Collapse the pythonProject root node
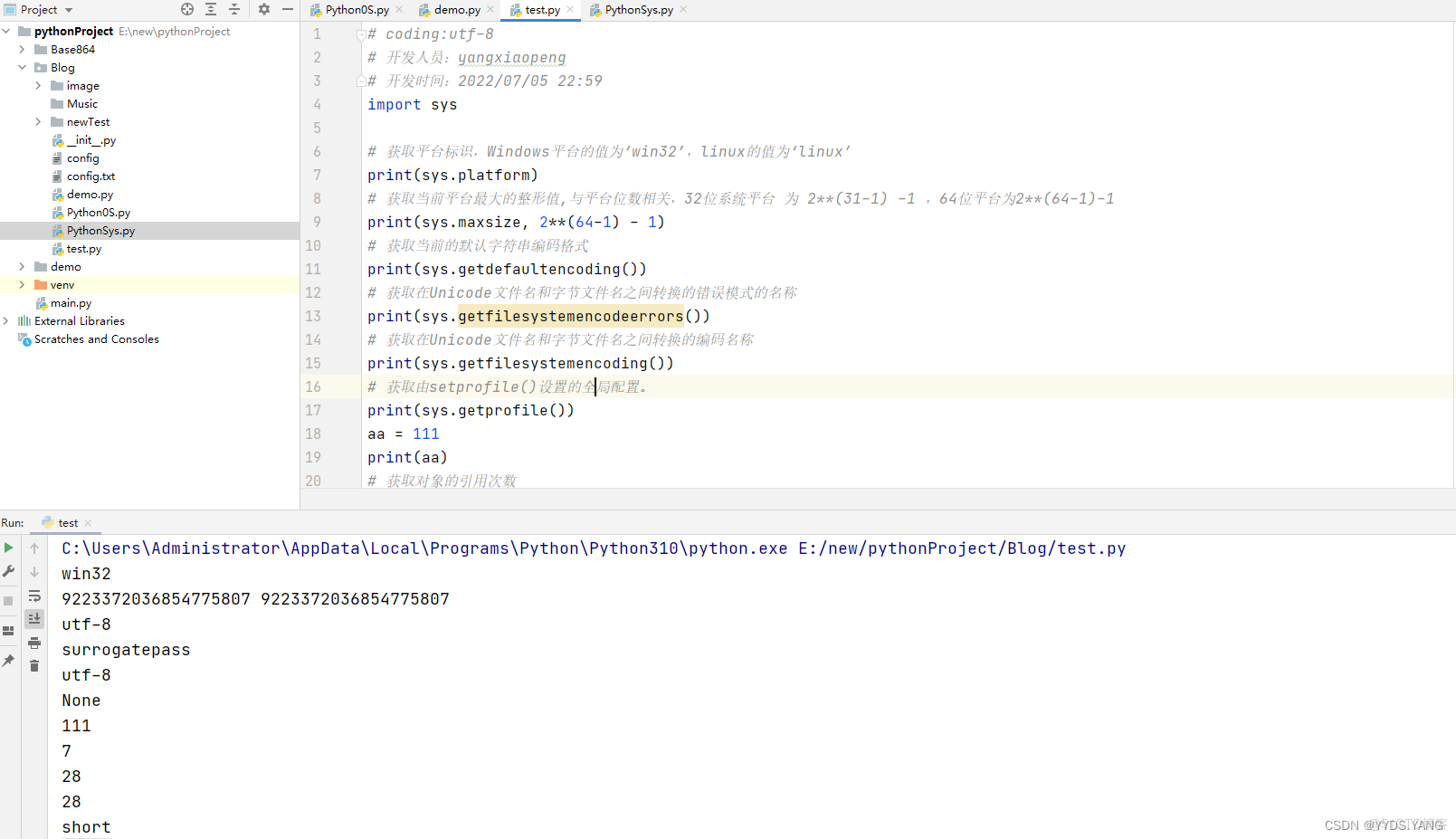This screenshot has width=1456, height=839. click(6, 31)
